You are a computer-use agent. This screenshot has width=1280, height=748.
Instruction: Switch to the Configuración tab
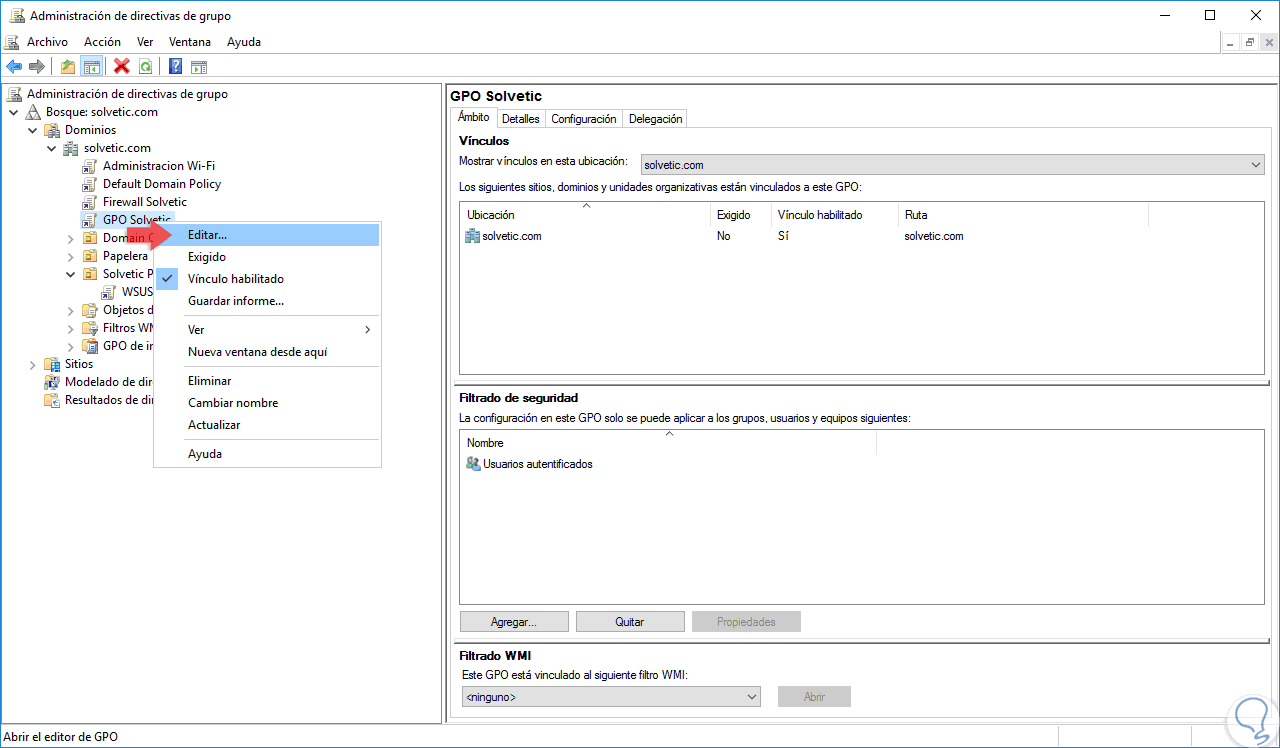[x=584, y=119]
